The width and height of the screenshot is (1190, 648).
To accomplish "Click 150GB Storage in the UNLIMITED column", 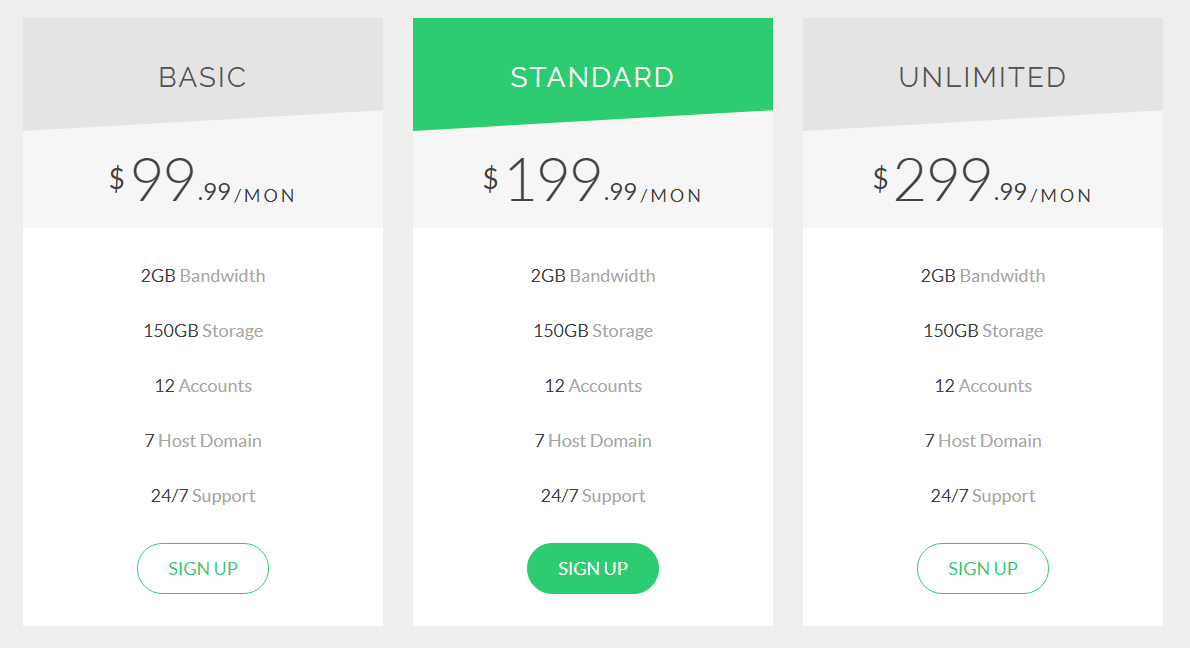I will point(982,330).
